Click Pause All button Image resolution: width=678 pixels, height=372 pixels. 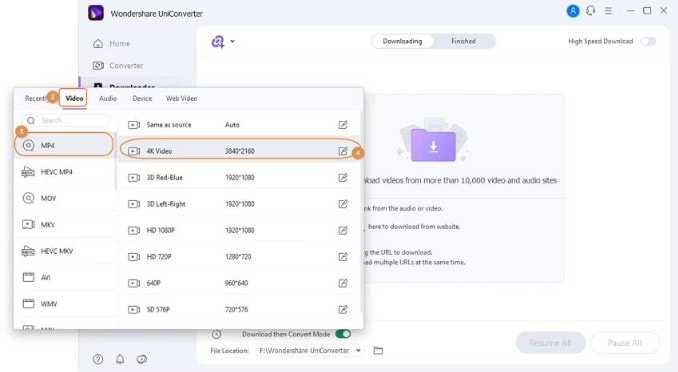[x=625, y=343]
